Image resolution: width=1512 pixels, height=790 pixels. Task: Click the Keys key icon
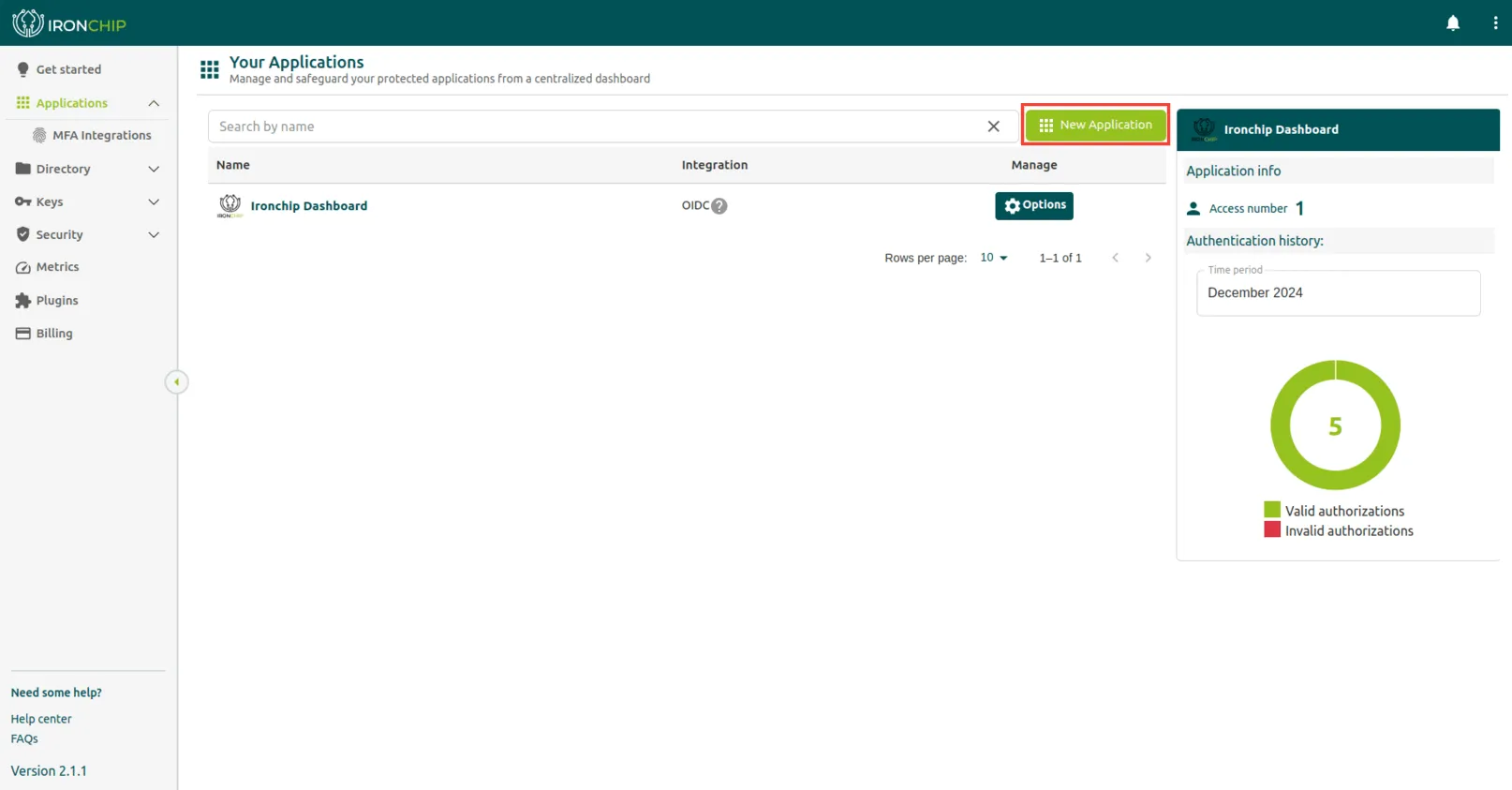pos(23,201)
